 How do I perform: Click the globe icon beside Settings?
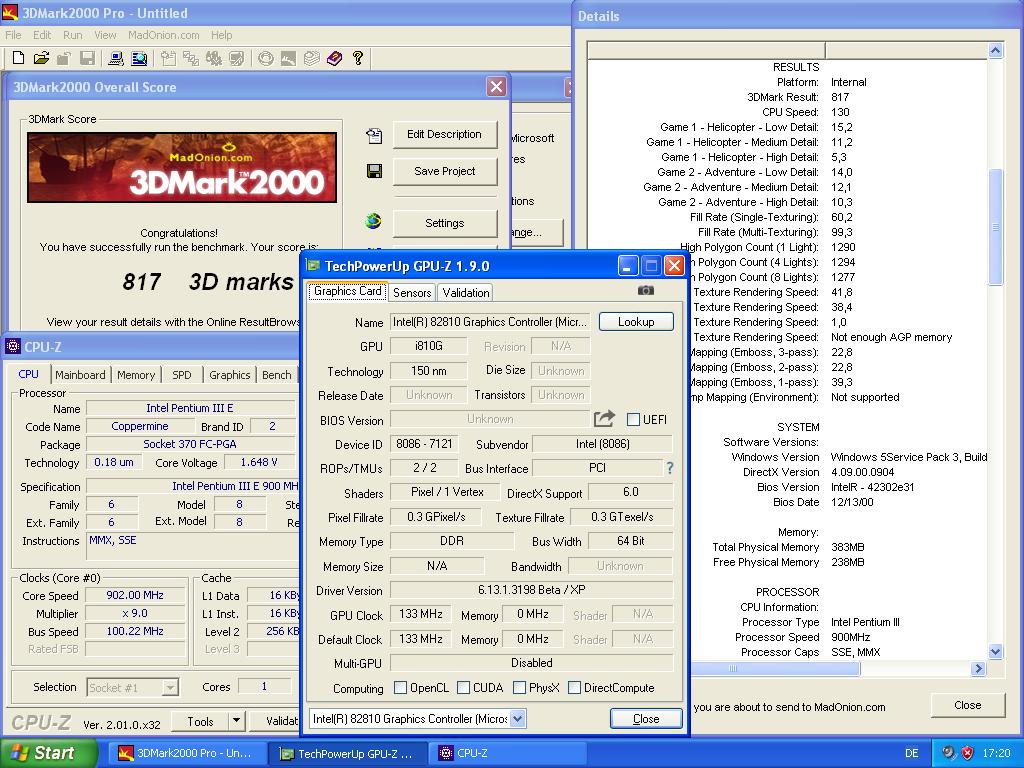pyautogui.click(x=374, y=221)
